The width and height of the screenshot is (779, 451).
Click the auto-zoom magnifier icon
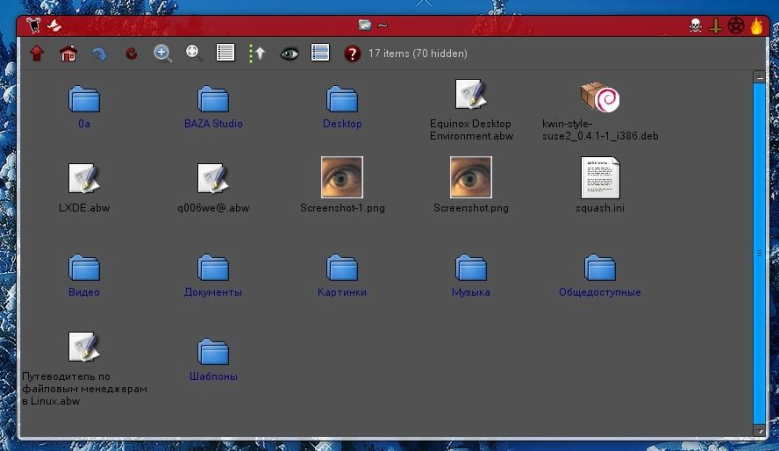pos(194,53)
